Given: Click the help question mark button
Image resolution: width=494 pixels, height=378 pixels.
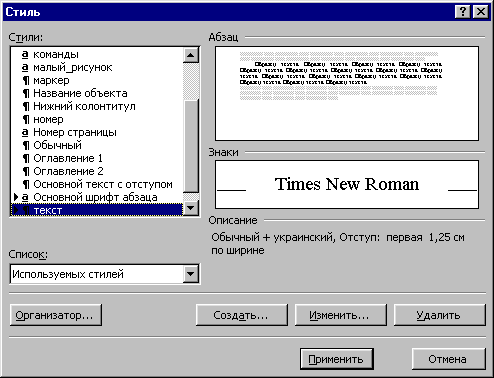Looking at the screenshot, I should coord(463,12).
